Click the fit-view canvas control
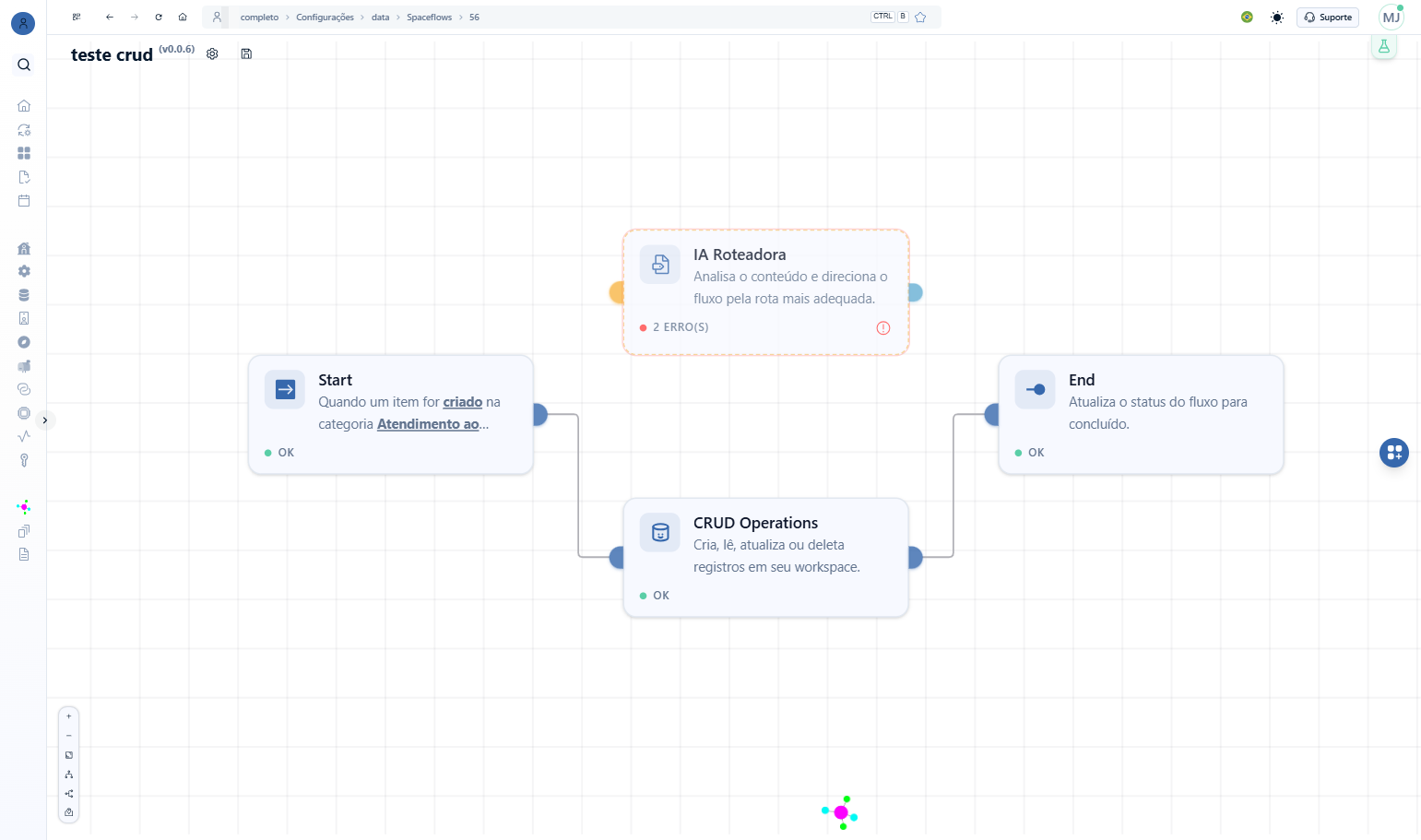 tap(69, 755)
